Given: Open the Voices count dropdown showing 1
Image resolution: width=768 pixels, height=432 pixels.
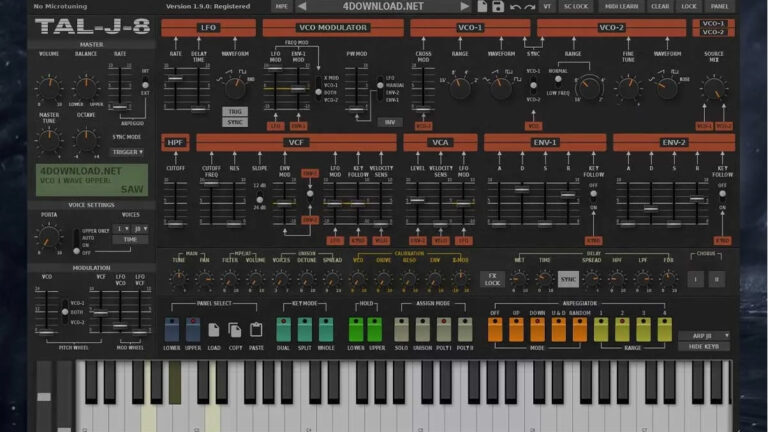Looking at the screenshot, I should [121, 229].
